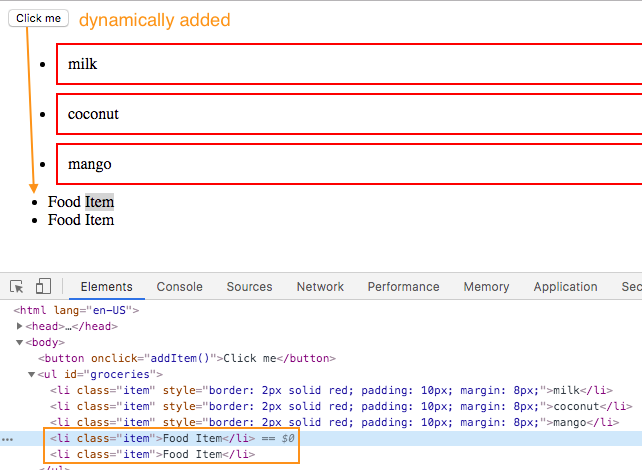642x470 pixels.
Task: Open the Application tab
Action: tap(565, 287)
